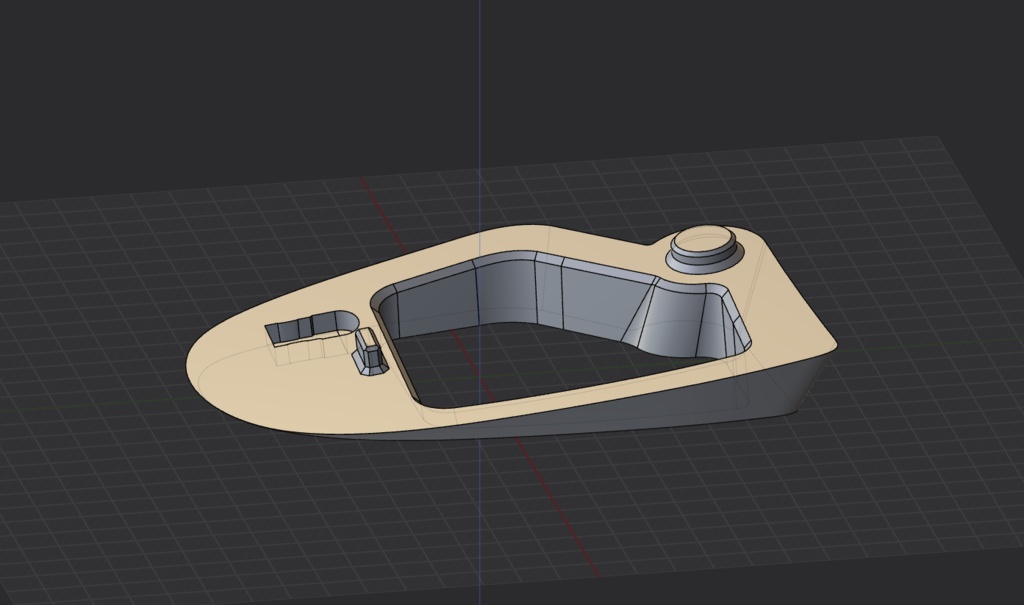Select the dark outer side wall of the model
This screenshot has width=1024, height=605.
(653, 408)
